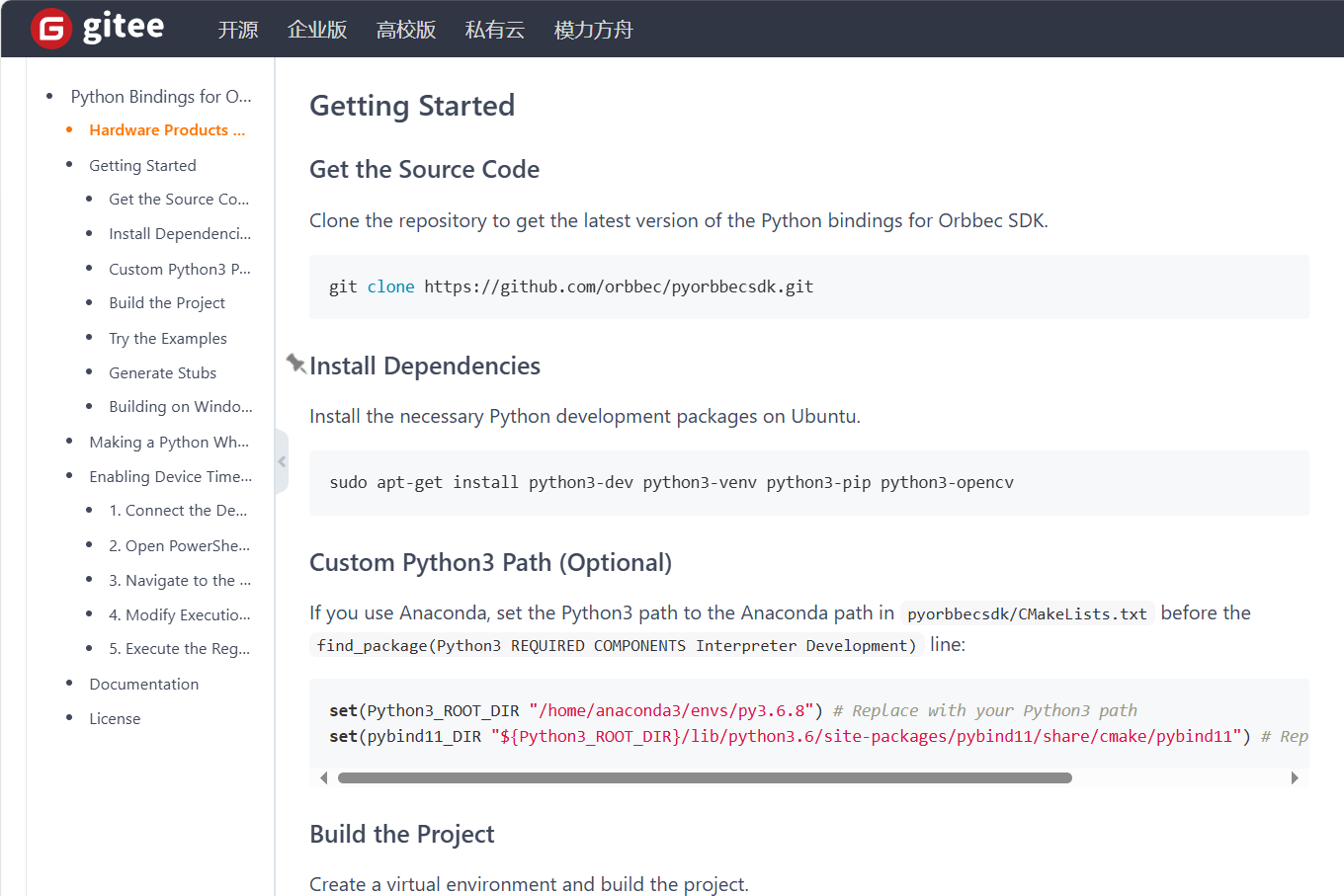Open Try the Examples in the sidebar
Image resolution: width=1344 pixels, height=896 pixels.
click(x=168, y=339)
